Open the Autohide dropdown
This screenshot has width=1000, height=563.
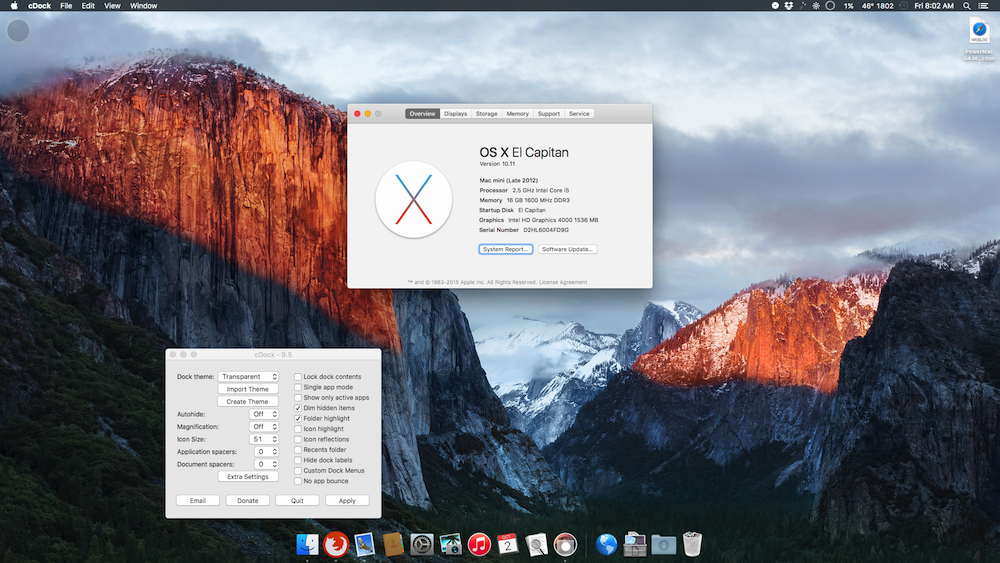263,414
